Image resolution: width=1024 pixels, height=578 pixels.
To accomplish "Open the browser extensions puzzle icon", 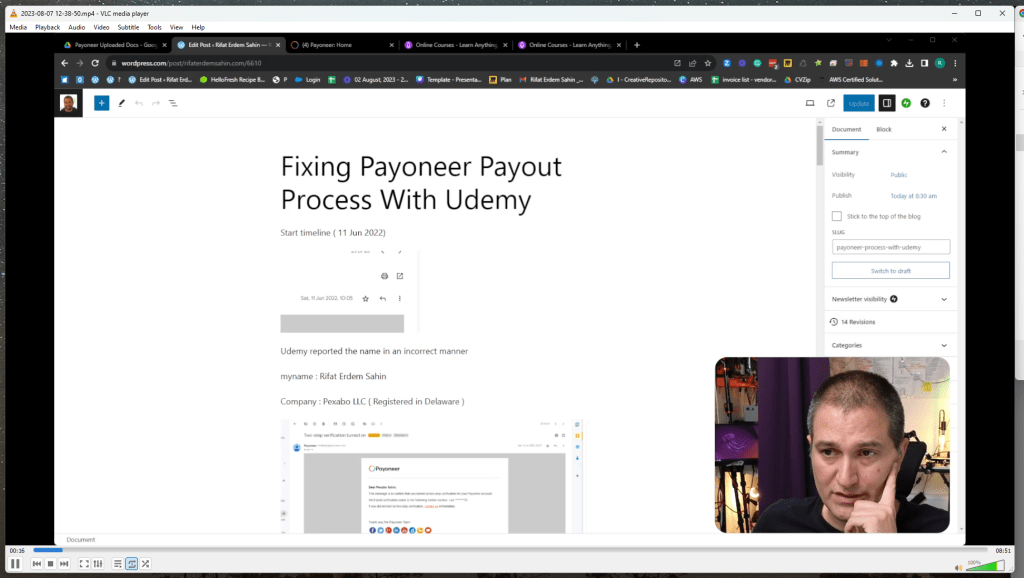I will pos(894,63).
